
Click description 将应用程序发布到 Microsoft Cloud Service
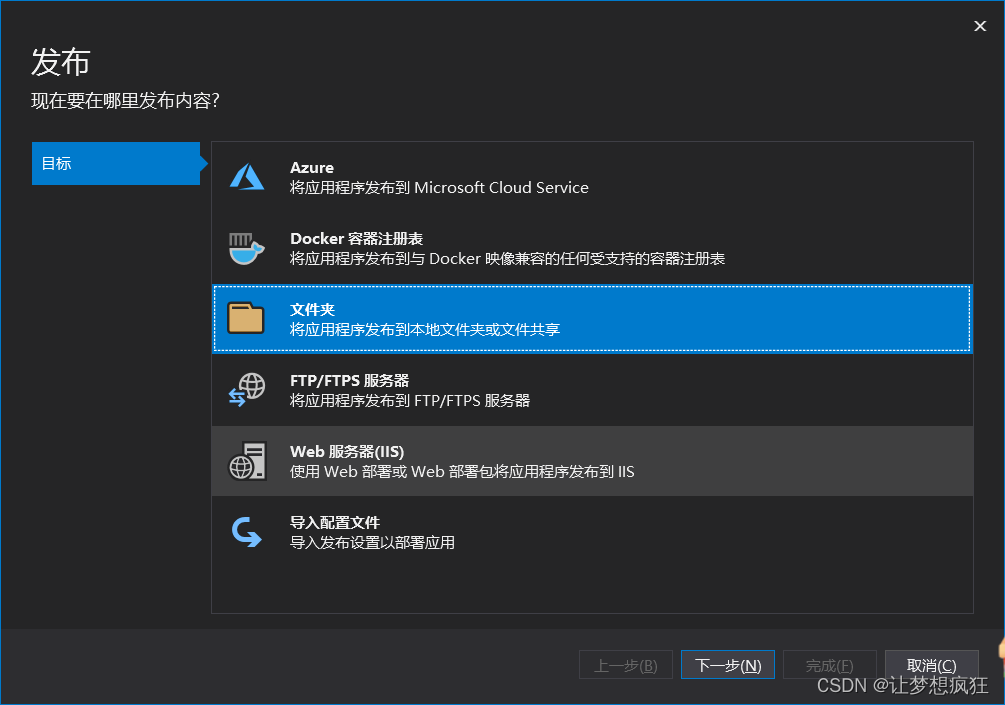(x=439, y=188)
